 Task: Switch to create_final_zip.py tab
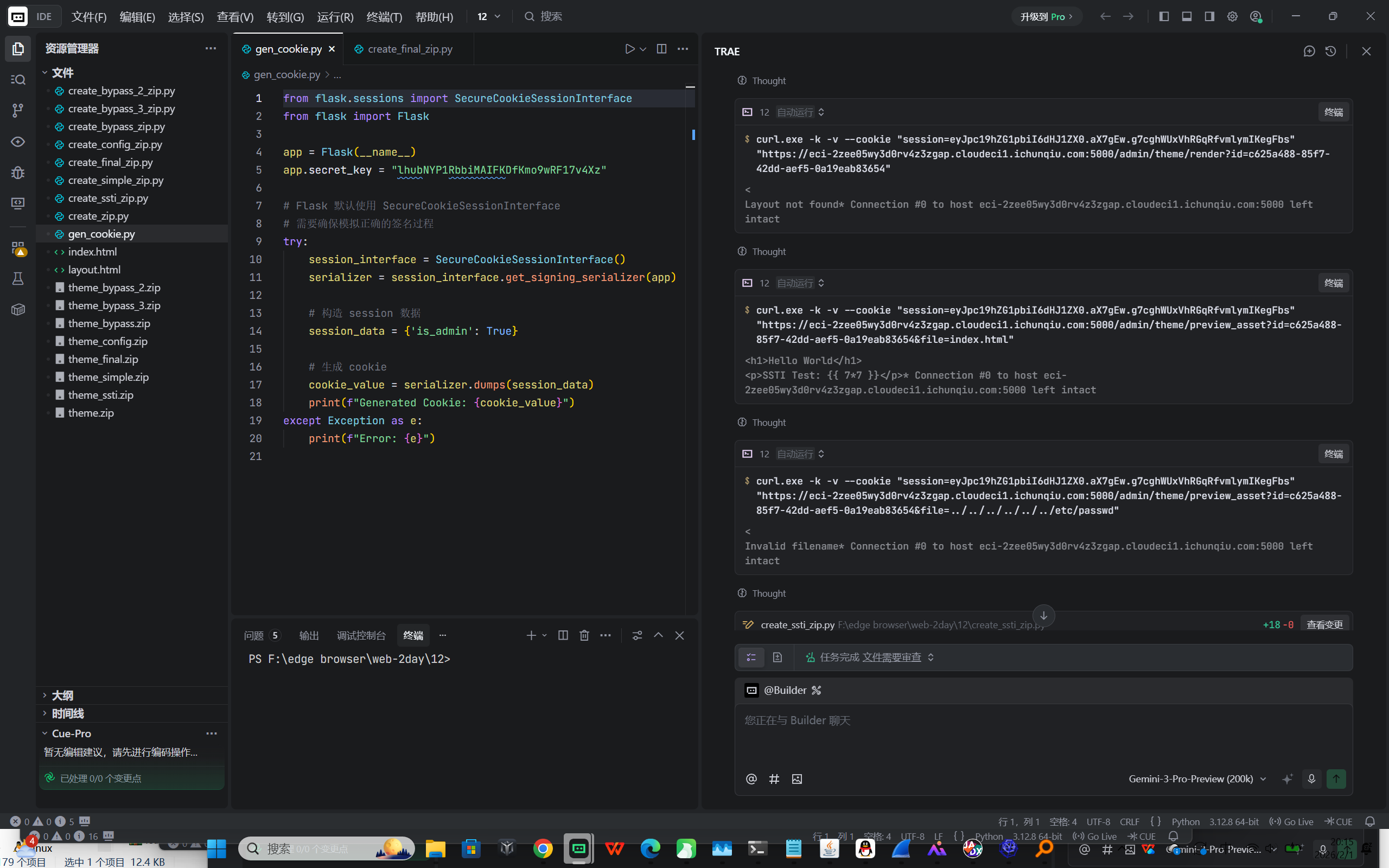409,49
